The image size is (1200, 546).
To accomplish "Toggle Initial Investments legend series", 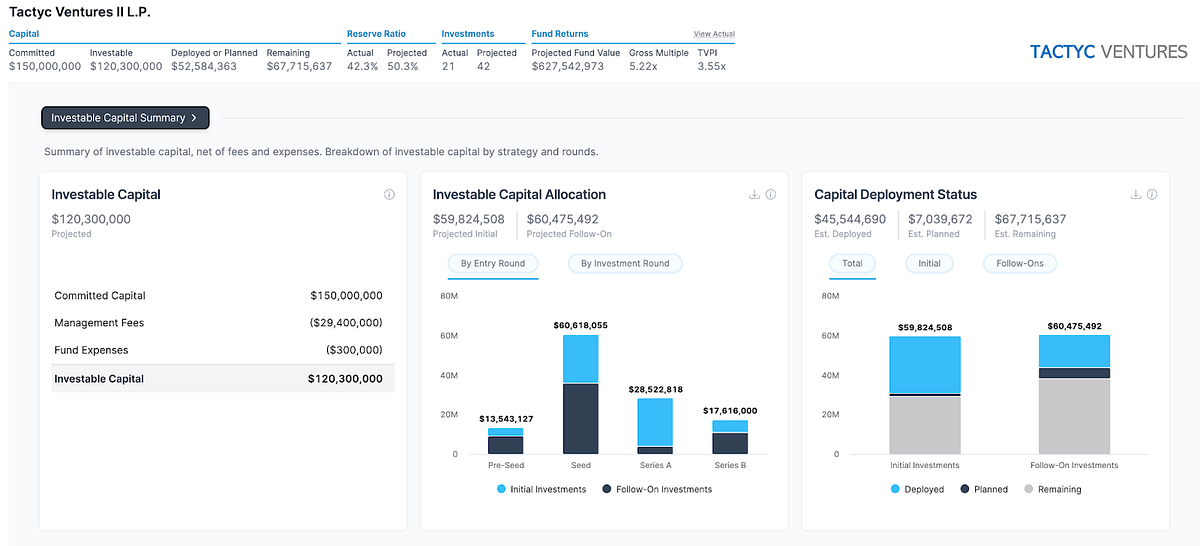I will [x=543, y=489].
